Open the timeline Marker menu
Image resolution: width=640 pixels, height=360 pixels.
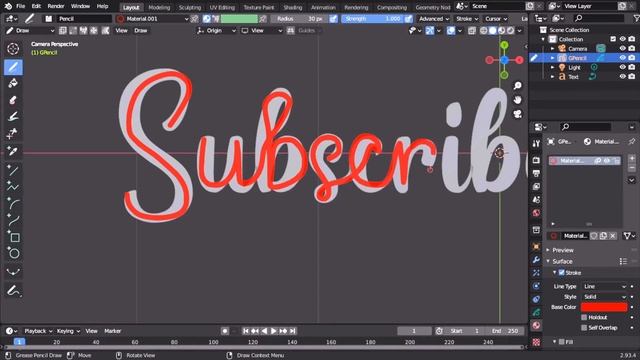pos(113,331)
